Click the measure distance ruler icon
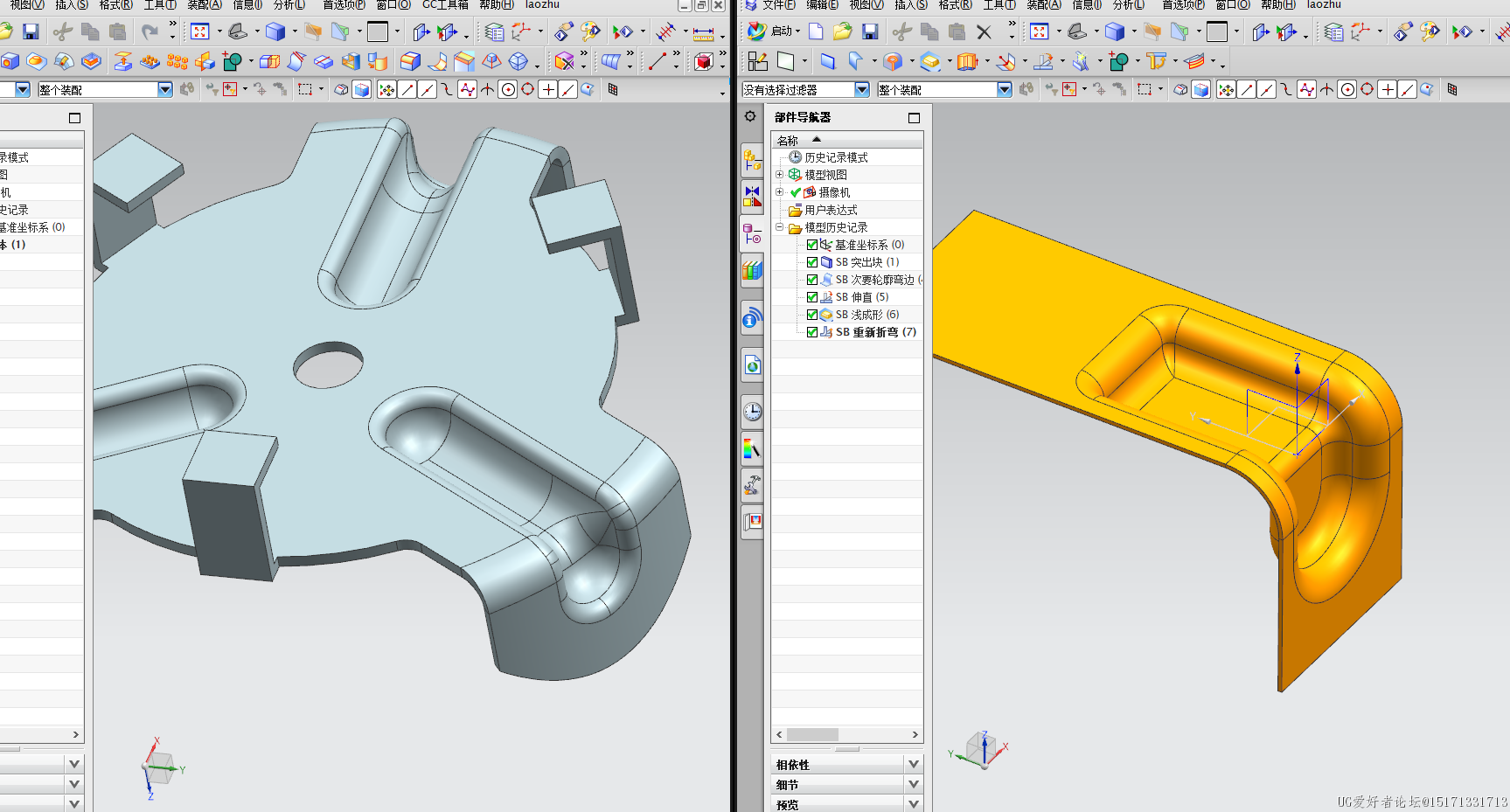The width and height of the screenshot is (1510, 812). point(703,33)
